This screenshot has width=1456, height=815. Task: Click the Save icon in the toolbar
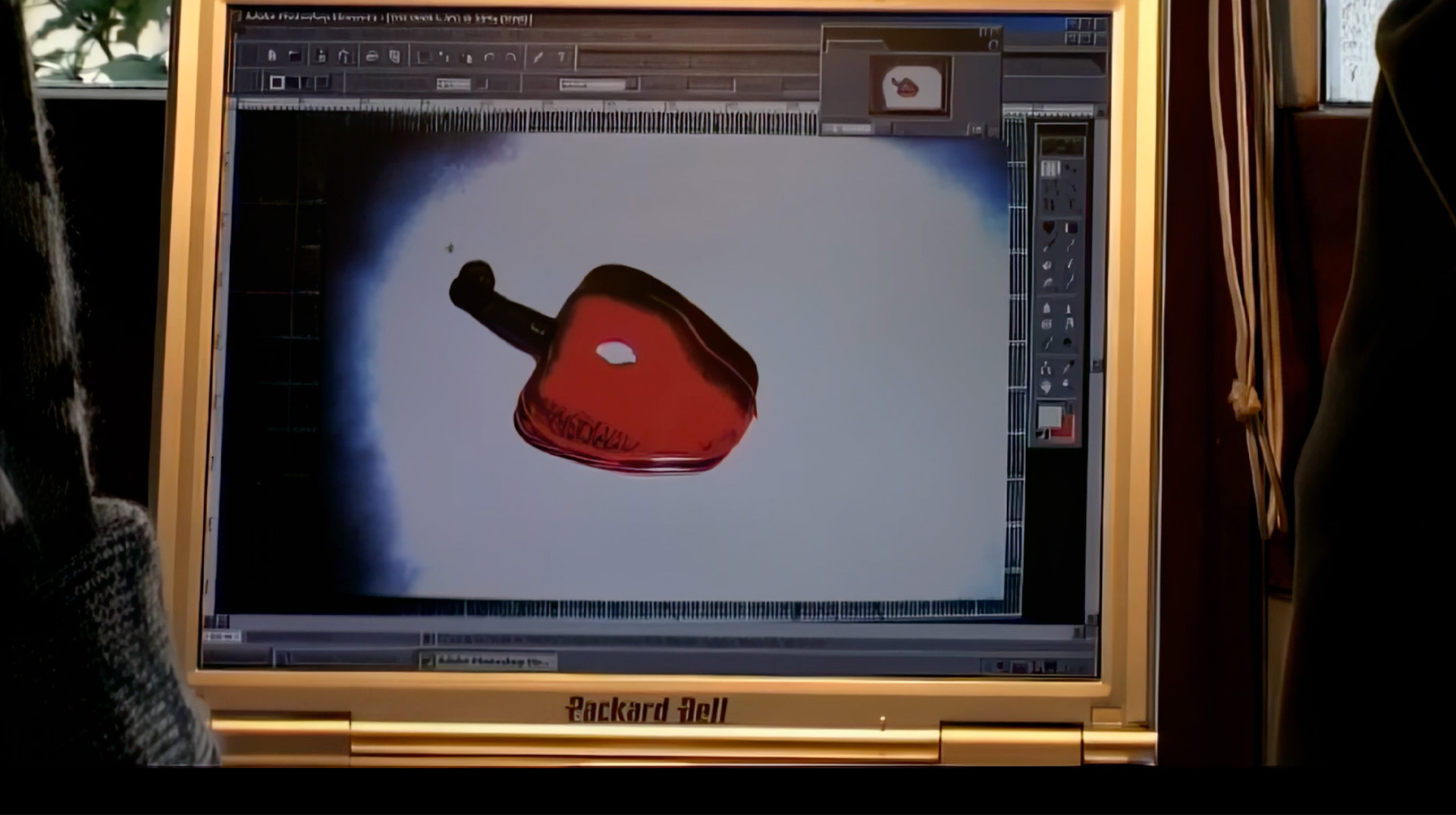tap(321, 55)
